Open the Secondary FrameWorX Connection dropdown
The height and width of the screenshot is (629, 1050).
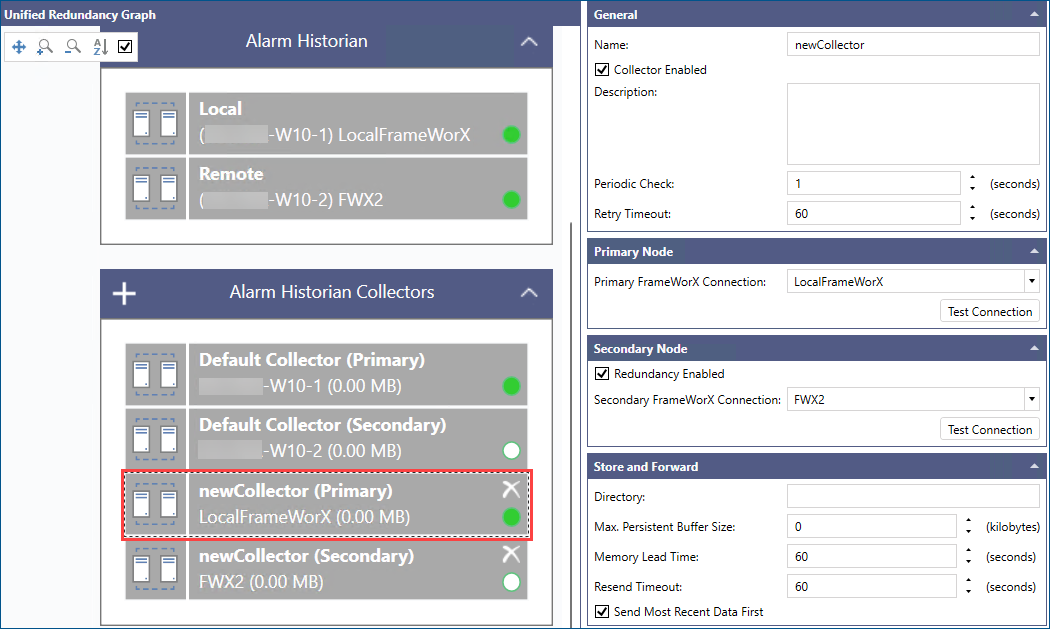[1031, 400]
